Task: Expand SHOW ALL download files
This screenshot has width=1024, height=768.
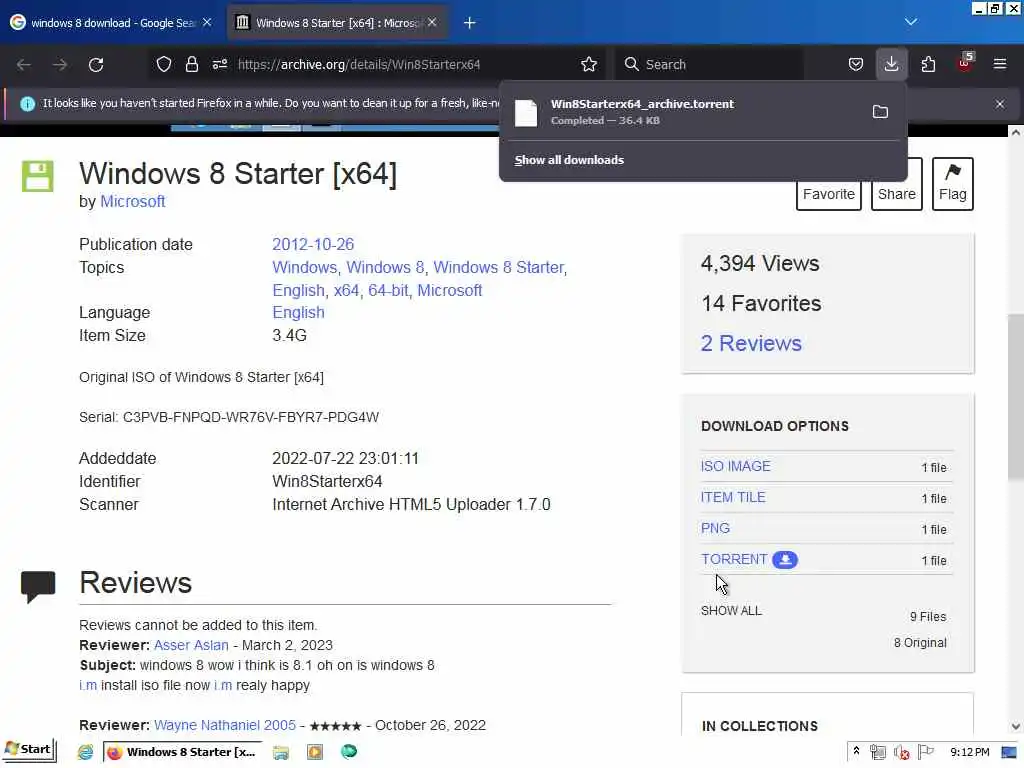Action: tap(731, 611)
